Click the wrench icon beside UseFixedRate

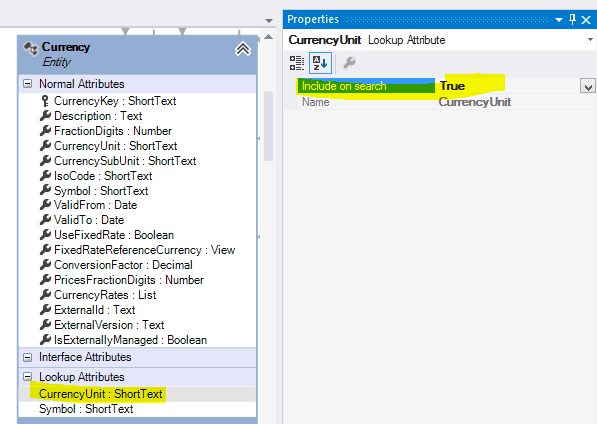[x=45, y=235]
